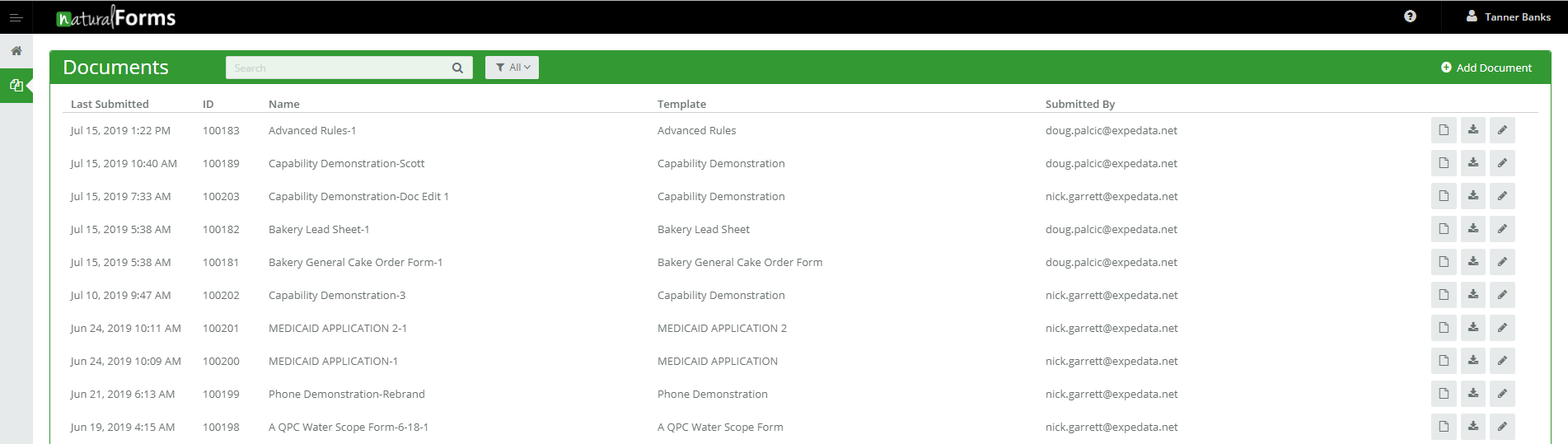
Task: Sort by ID column header
Action: pos(208,104)
